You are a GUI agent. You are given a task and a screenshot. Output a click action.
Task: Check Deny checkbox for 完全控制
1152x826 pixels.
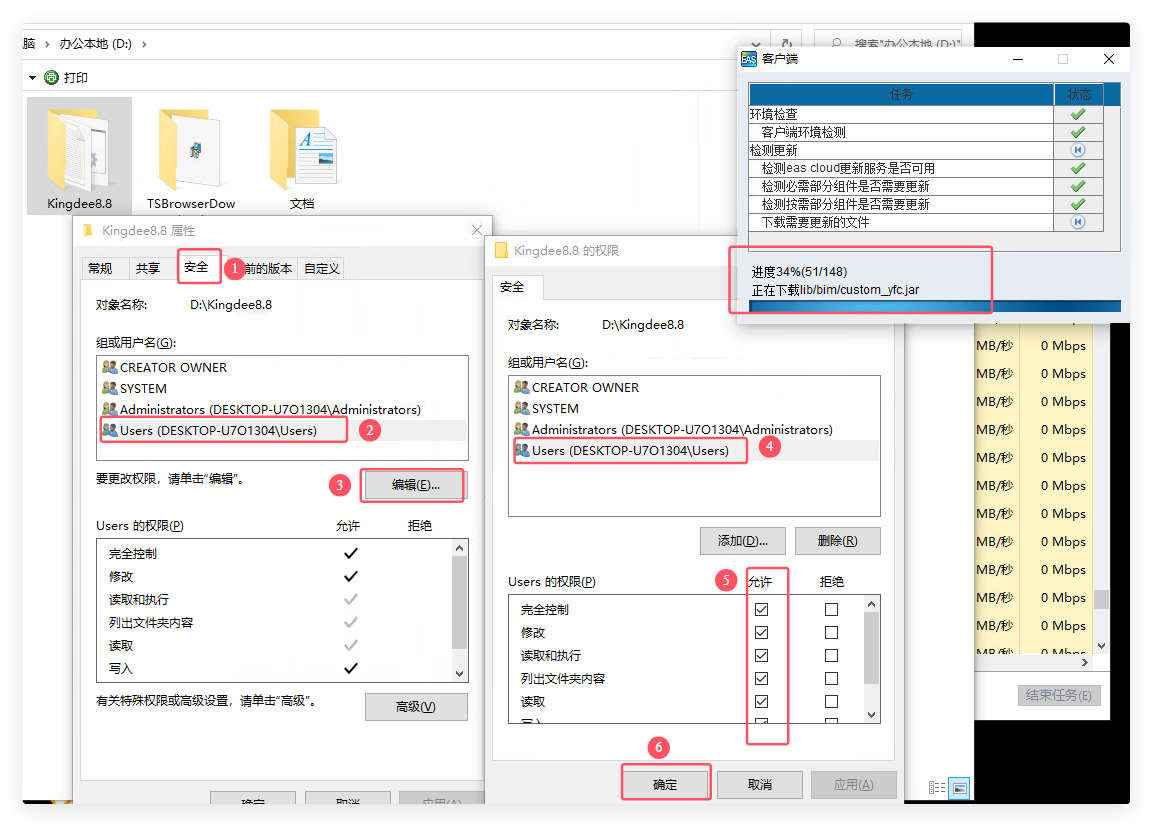tap(831, 609)
